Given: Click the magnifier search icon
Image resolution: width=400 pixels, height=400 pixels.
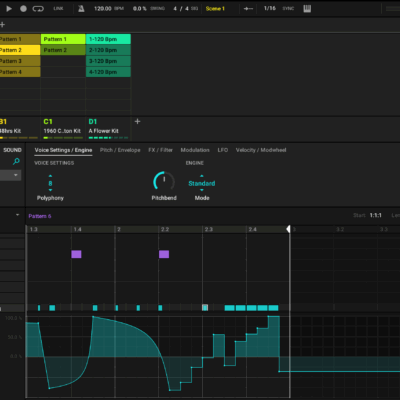Looking at the screenshot, I should pyautogui.click(x=16, y=162).
